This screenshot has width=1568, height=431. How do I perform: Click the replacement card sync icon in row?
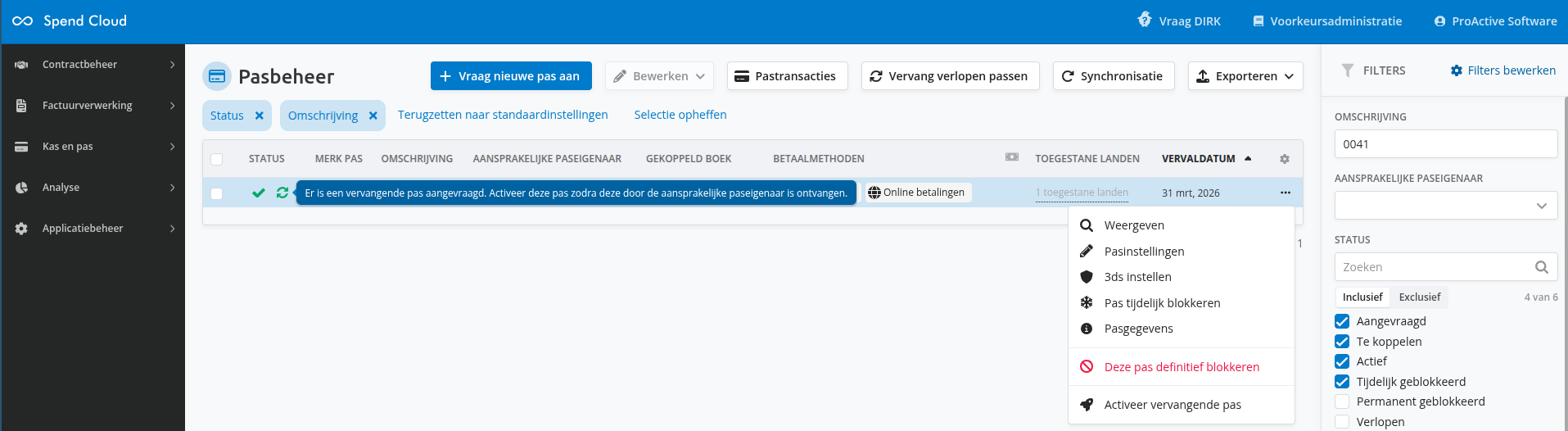pos(282,193)
